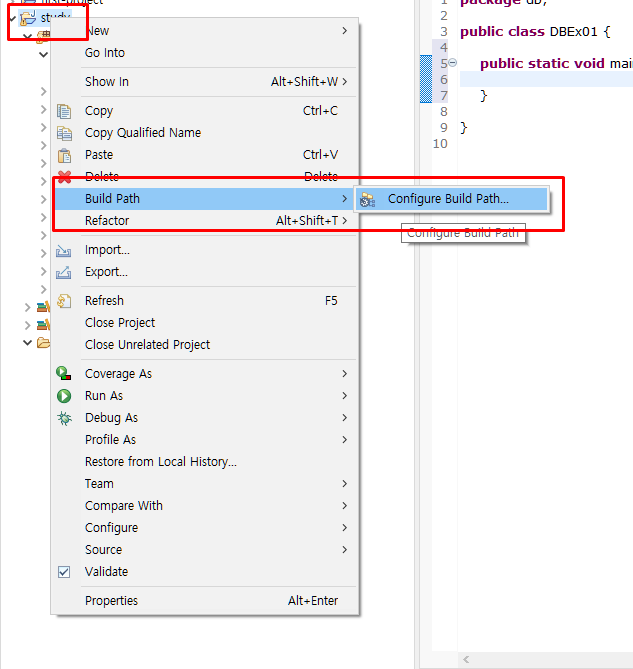
Task: Click the study project folder icon
Action: coord(29,18)
